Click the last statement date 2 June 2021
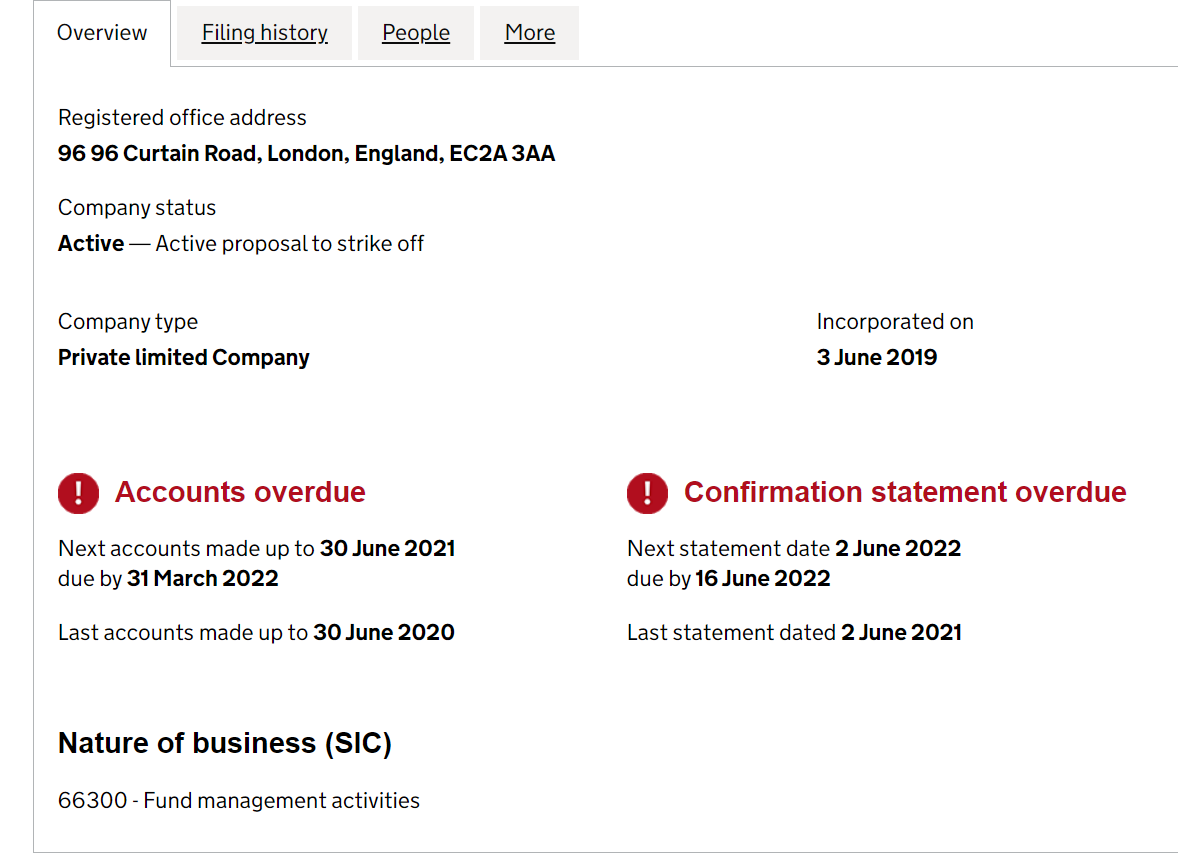The width and height of the screenshot is (1178, 853). click(902, 633)
